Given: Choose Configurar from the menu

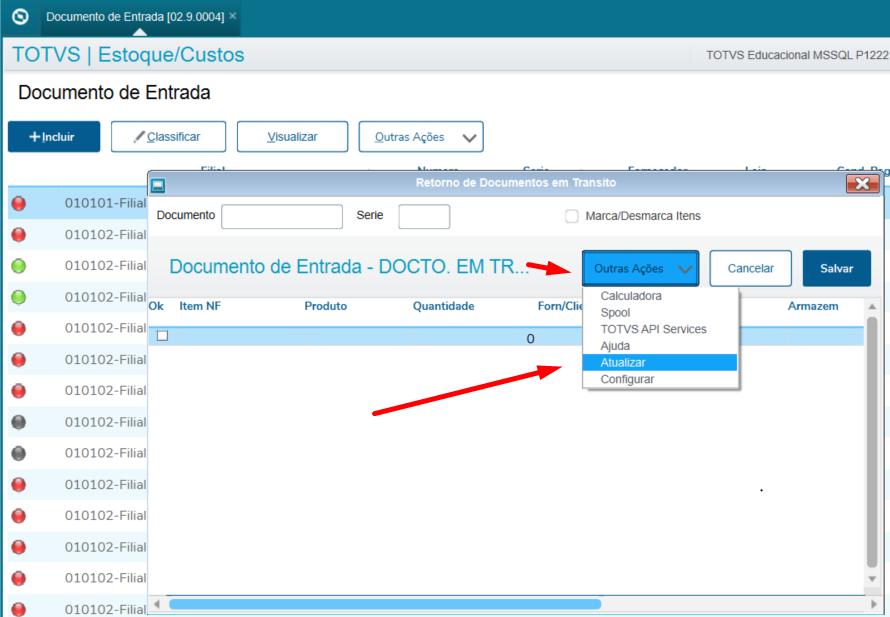Looking at the screenshot, I should (x=627, y=379).
